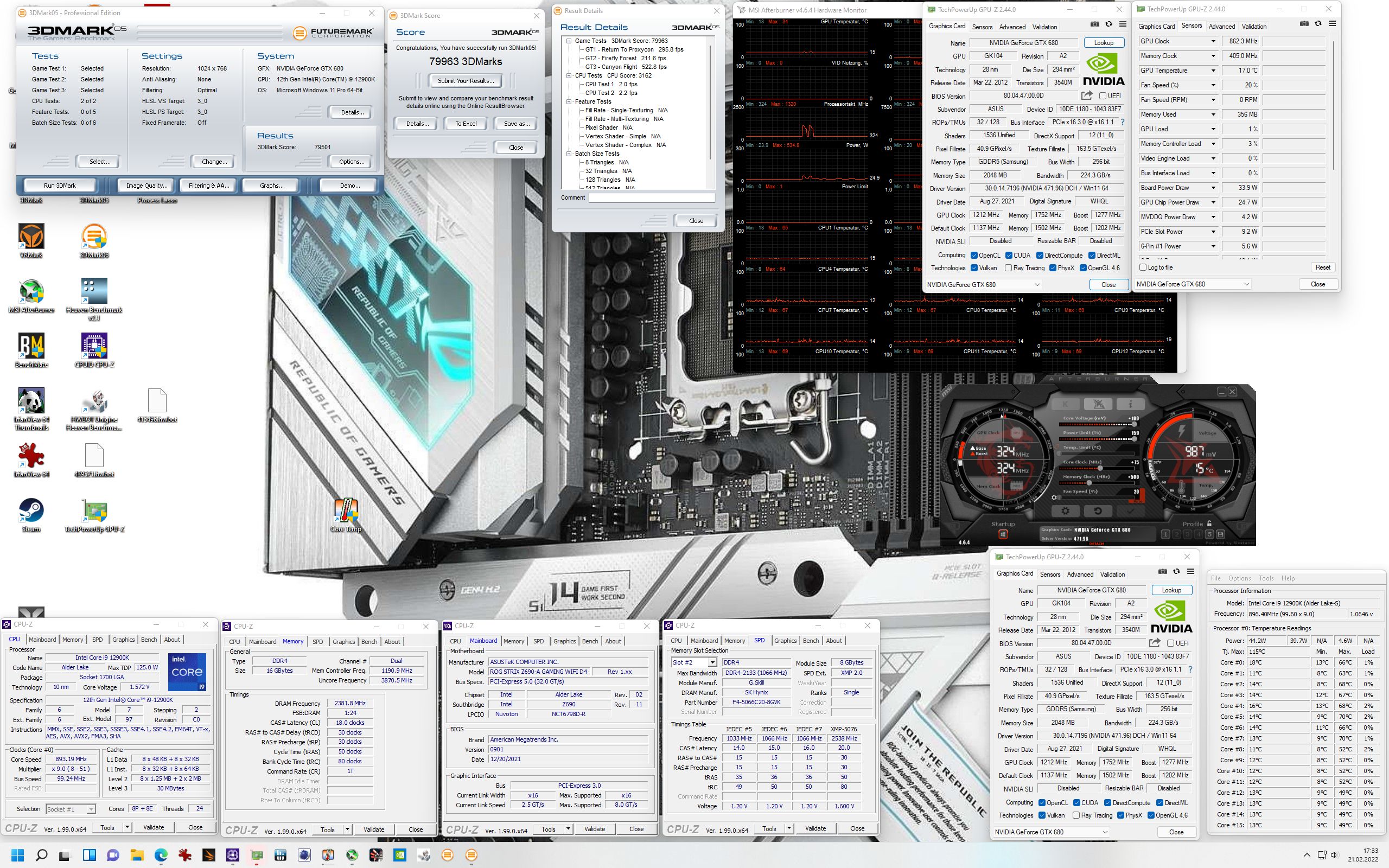The width and height of the screenshot is (1389, 868).
Task: Click Reset in the GPU-Z Sensors window
Action: (x=1322, y=267)
